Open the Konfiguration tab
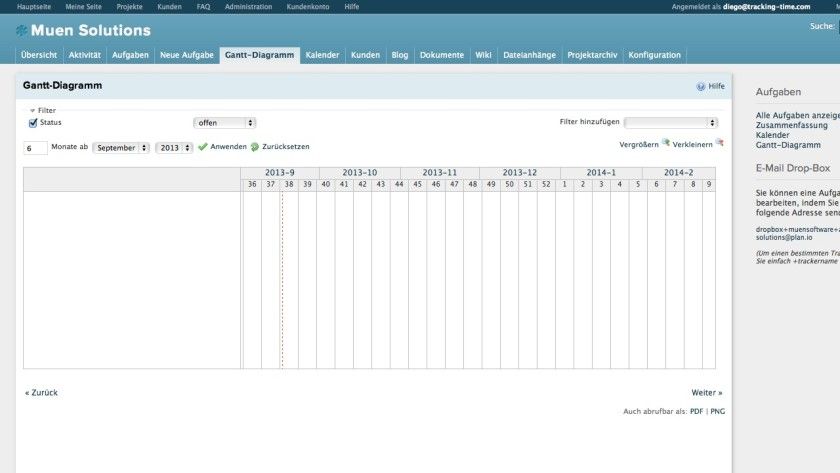This screenshot has width=840, height=473. [655, 55]
